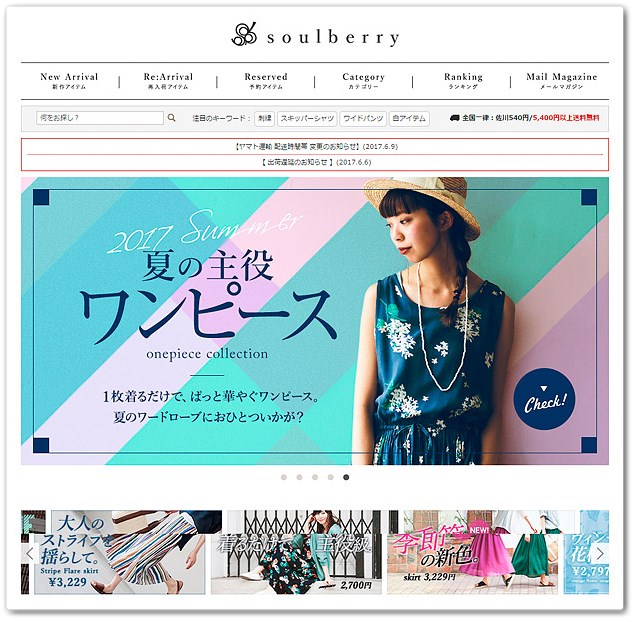
Task: Click the round Check! badge
Action: (544, 399)
